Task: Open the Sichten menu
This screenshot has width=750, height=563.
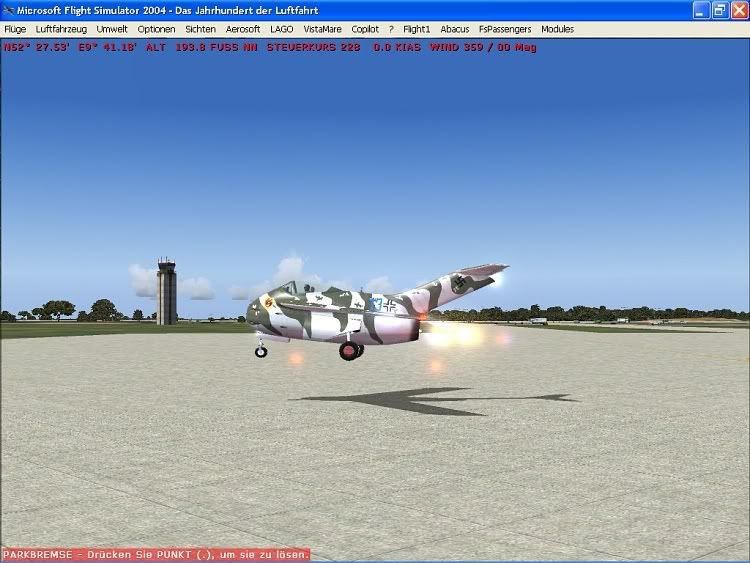Action: coord(200,29)
